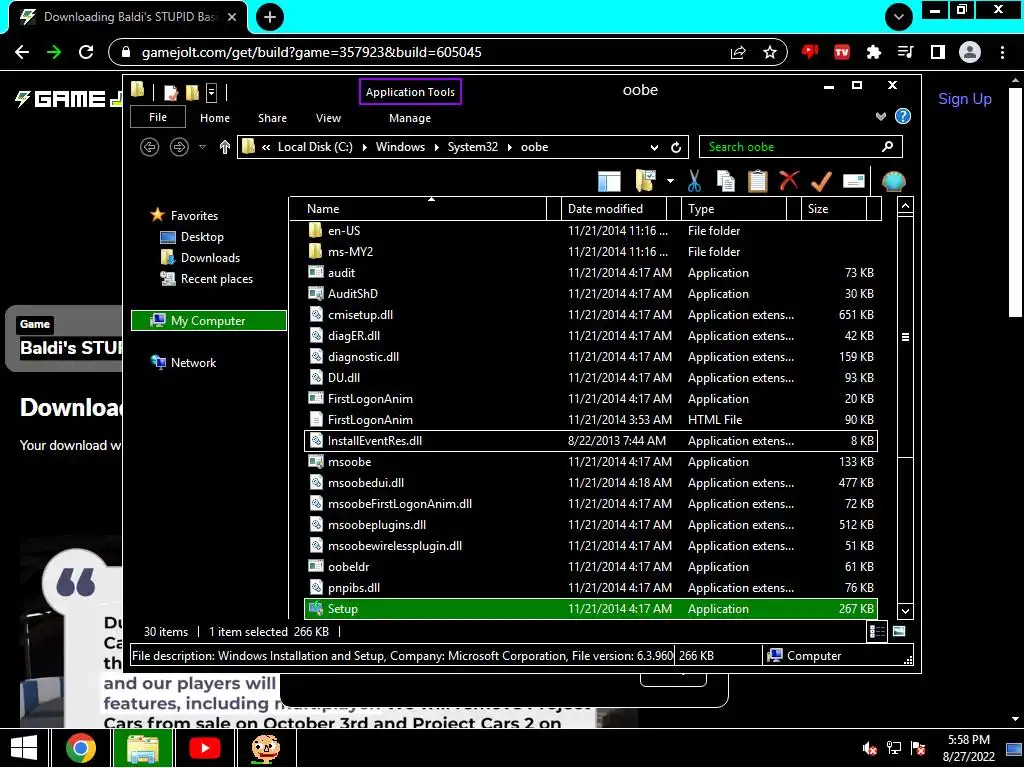Click System32 in the address path

[x=473, y=147]
